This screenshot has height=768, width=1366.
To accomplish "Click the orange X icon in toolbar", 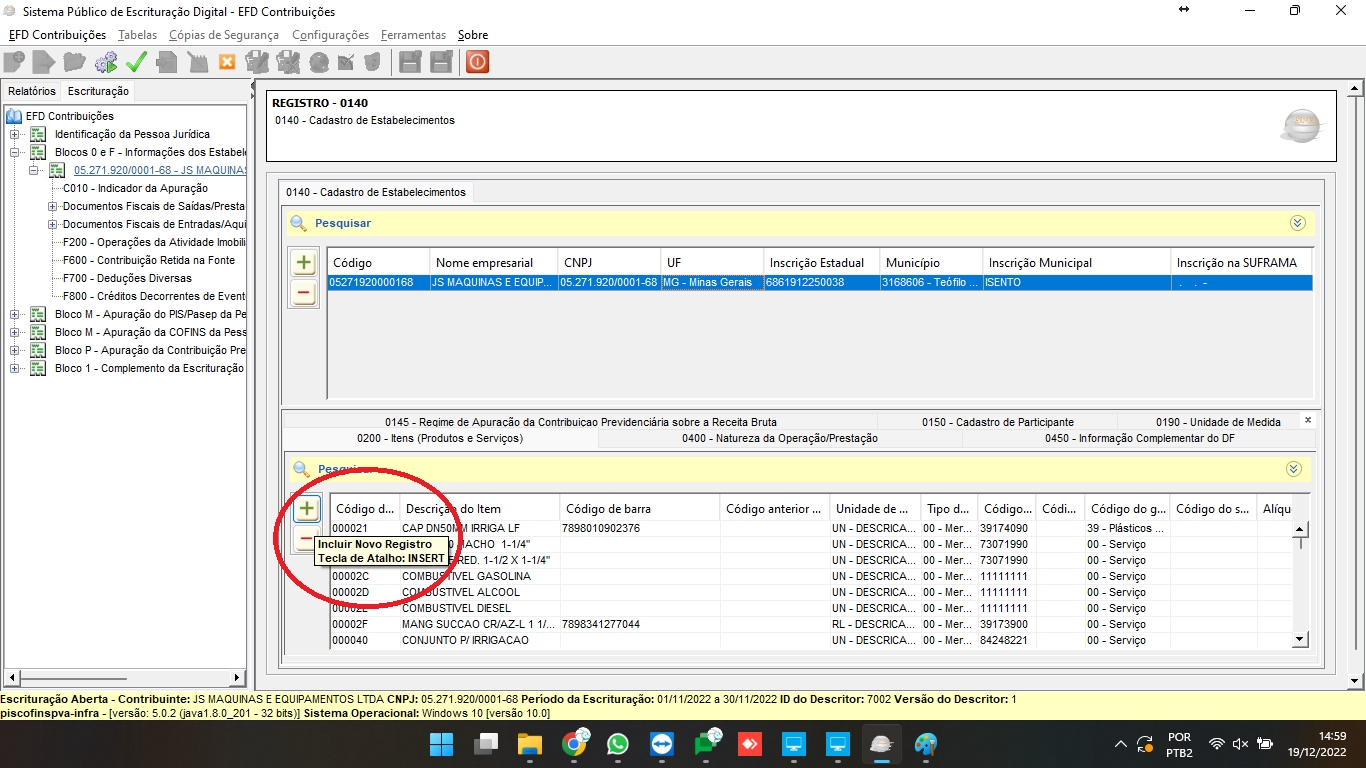I will 227,62.
